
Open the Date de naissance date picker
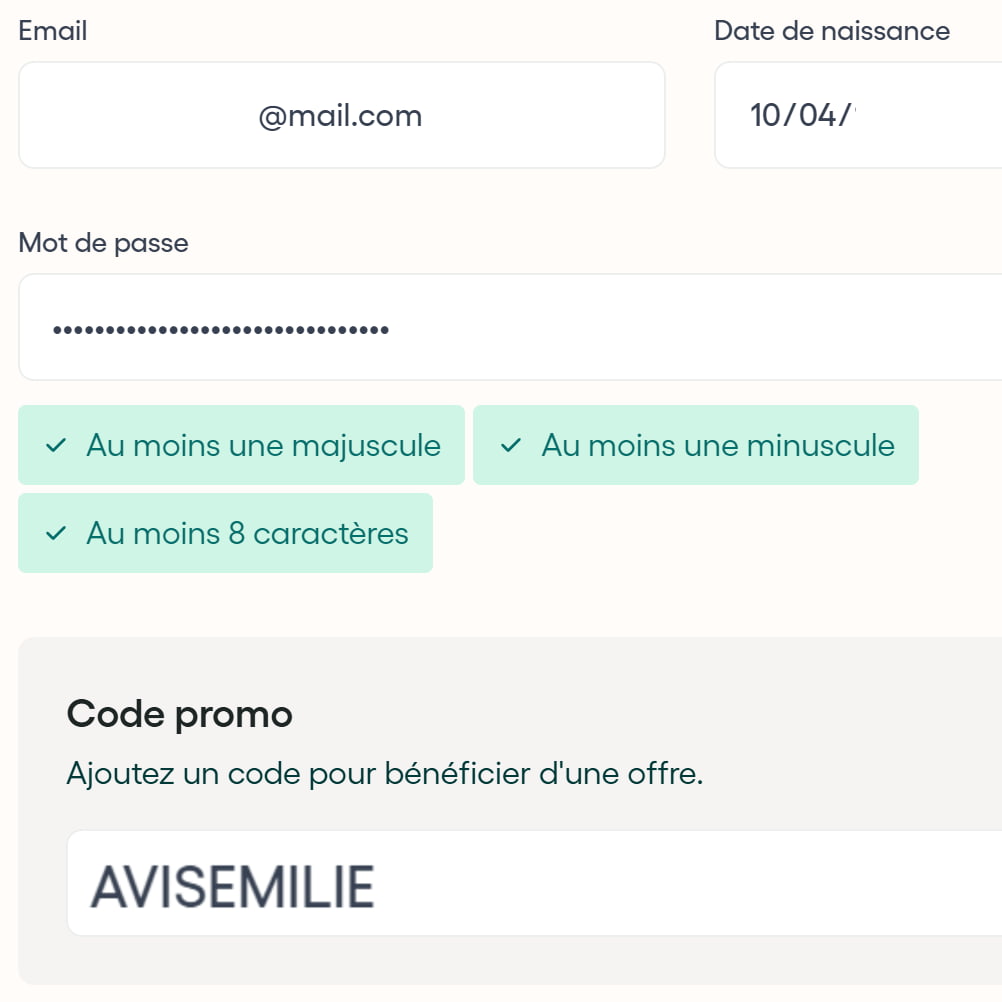(860, 114)
